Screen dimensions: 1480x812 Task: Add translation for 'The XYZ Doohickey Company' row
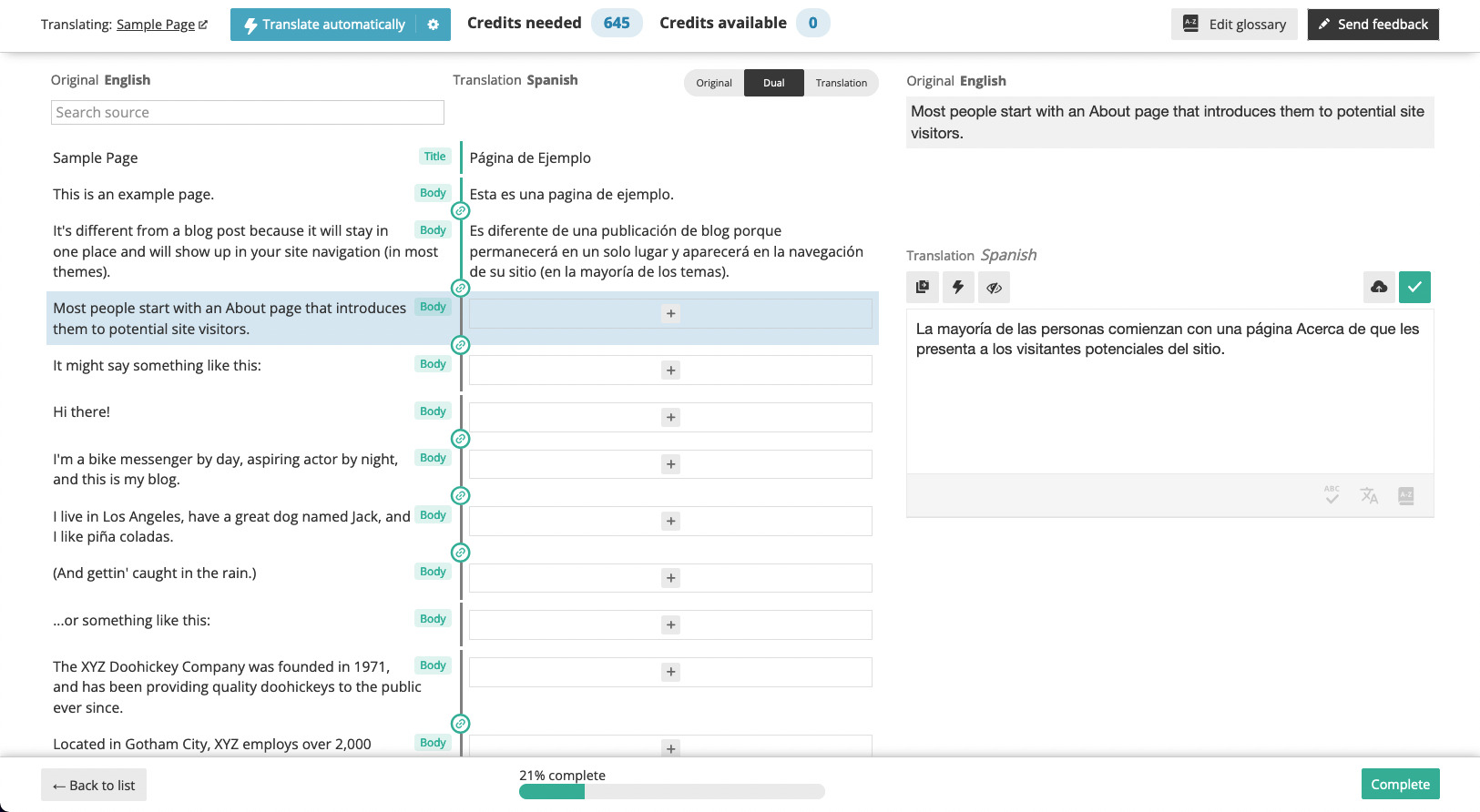[x=670, y=672]
